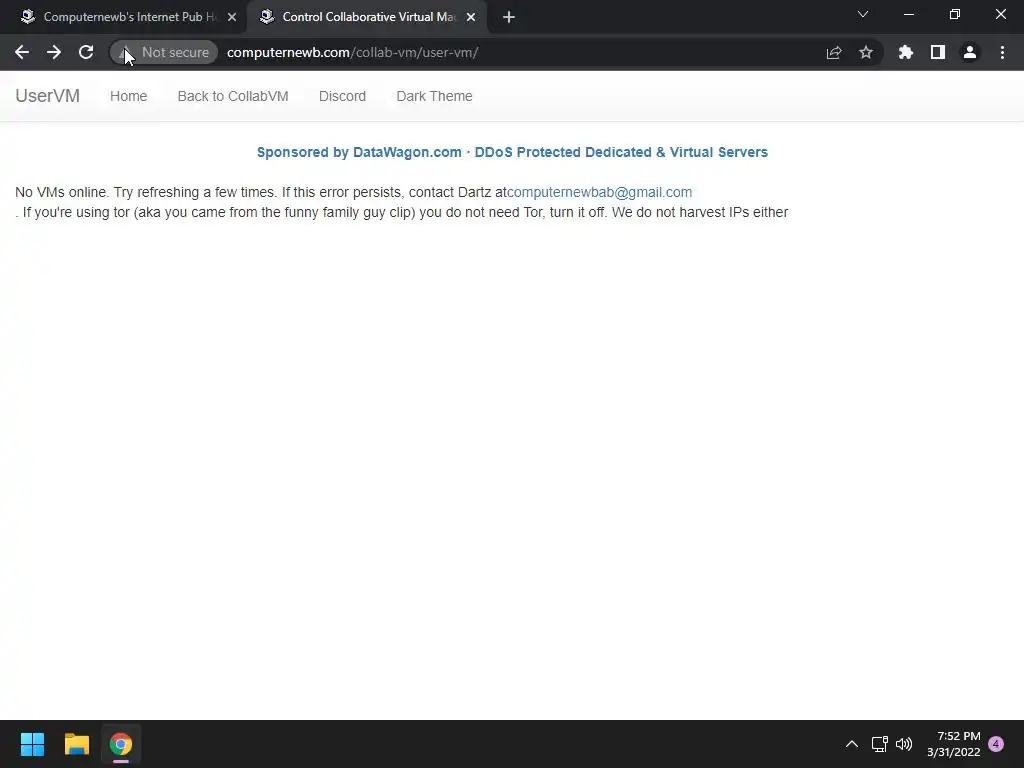Click the address bar URL text
The width and height of the screenshot is (1024, 768).
(353, 52)
